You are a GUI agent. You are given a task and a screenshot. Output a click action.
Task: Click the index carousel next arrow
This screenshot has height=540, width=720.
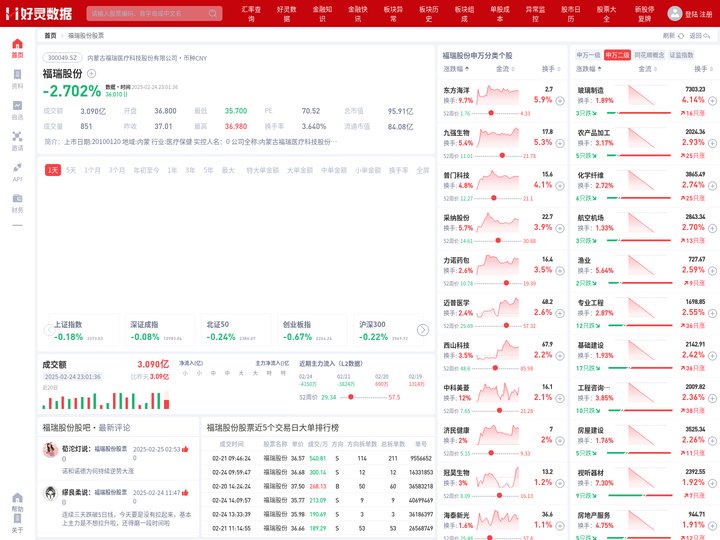[x=422, y=330]
